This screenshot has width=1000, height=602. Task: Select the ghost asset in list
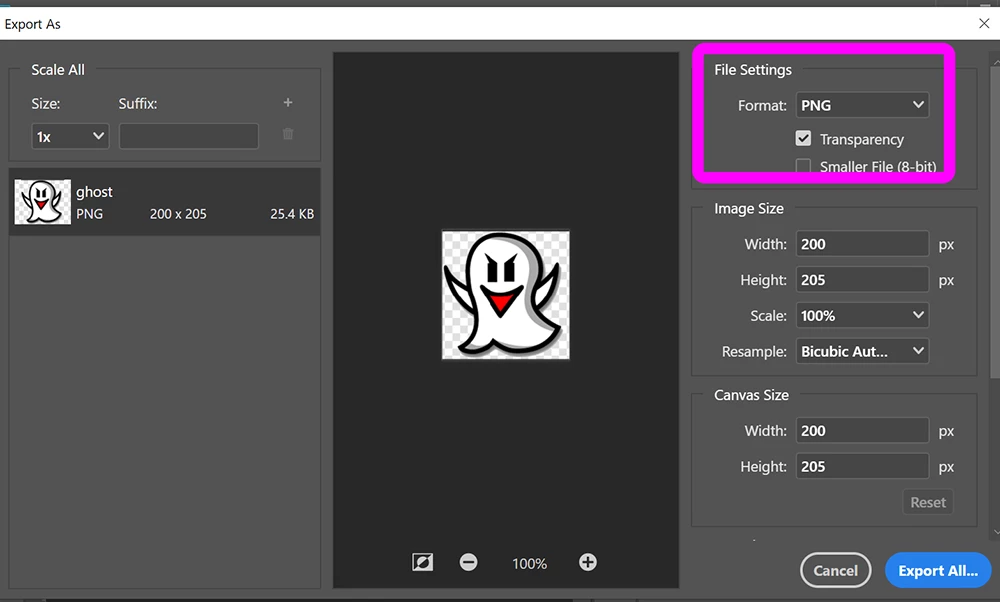point(165,202)
